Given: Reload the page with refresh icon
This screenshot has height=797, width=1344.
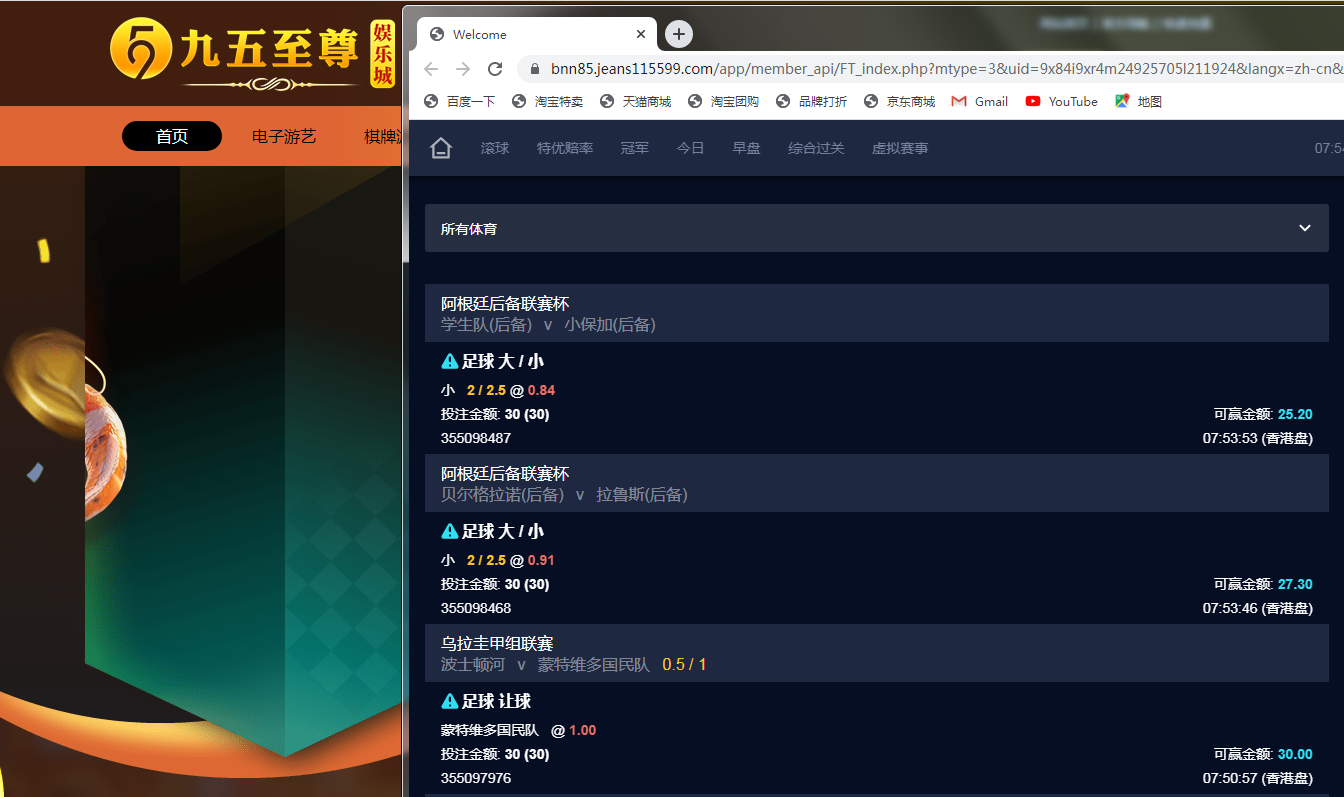Looking at the screenshot, I should point(495,68).
